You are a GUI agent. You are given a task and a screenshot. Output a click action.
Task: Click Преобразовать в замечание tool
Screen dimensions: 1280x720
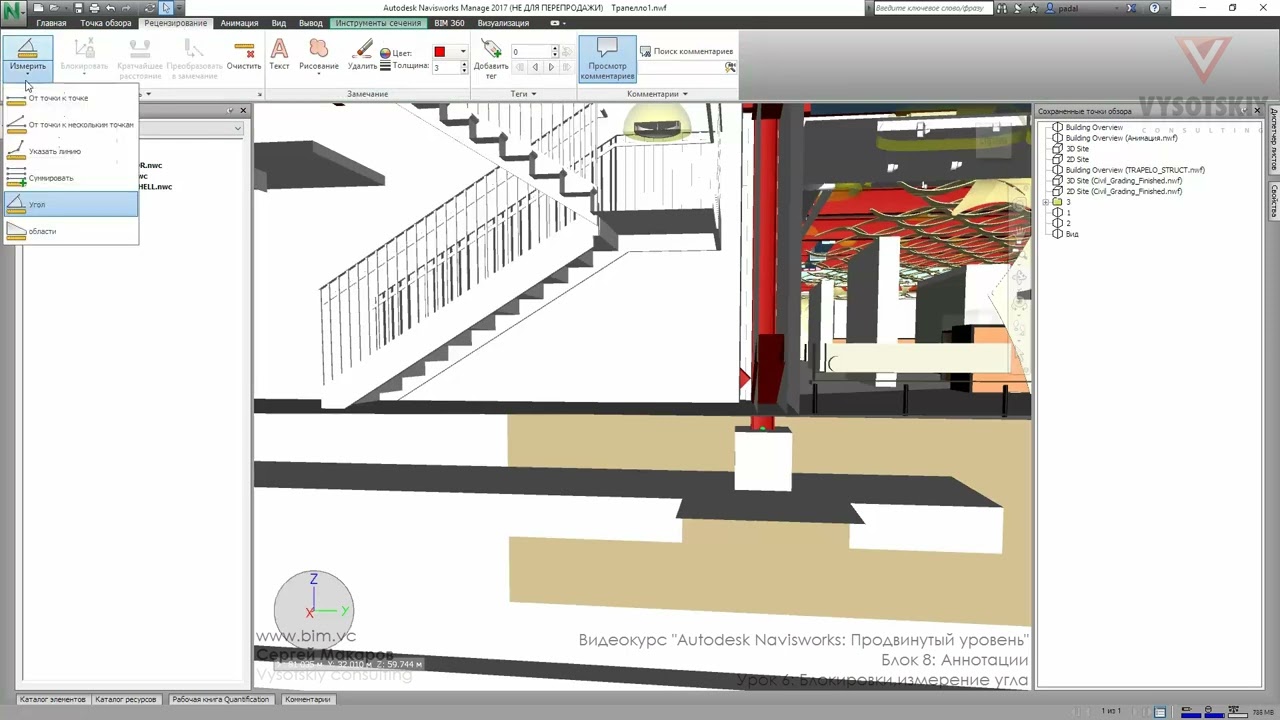(x=195, y=60)
